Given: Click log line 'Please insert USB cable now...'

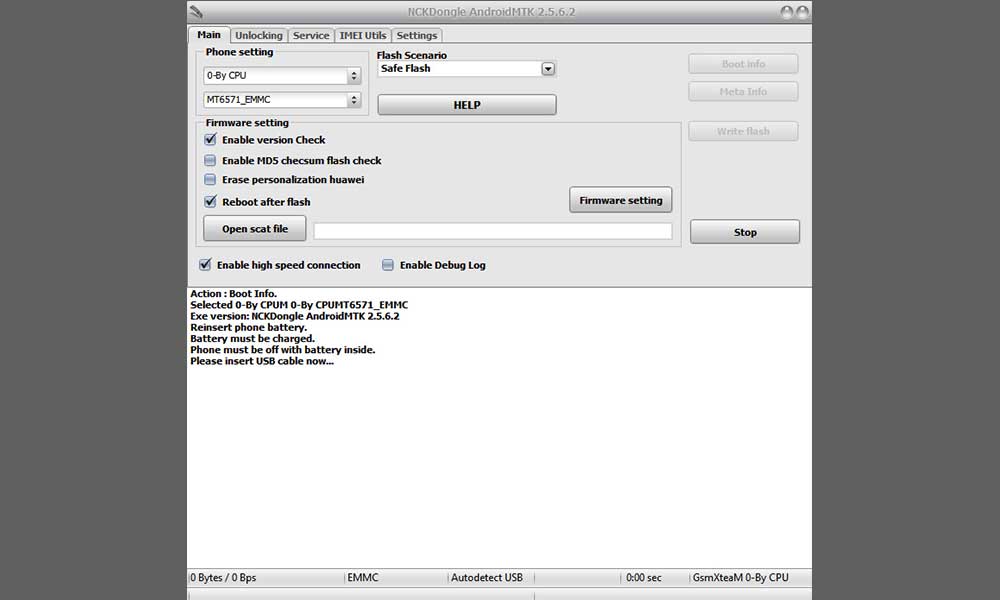Looking at the screenshot, I should (262, 361).
